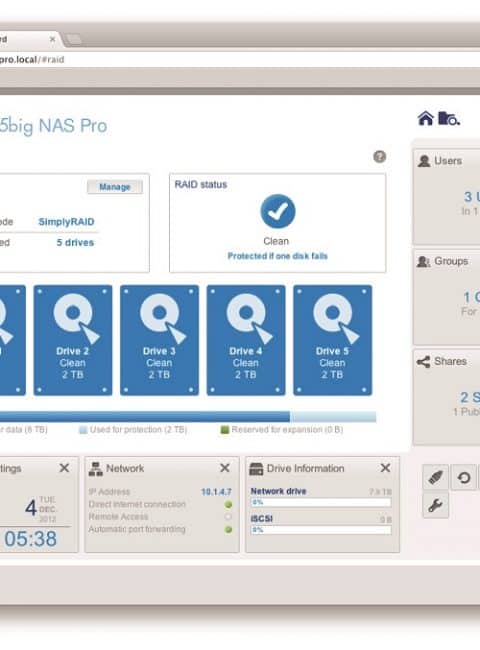Click the RAID status Clean checkmark icon
Viewport: 480px width, 650px height.
[x=278, y=211]
